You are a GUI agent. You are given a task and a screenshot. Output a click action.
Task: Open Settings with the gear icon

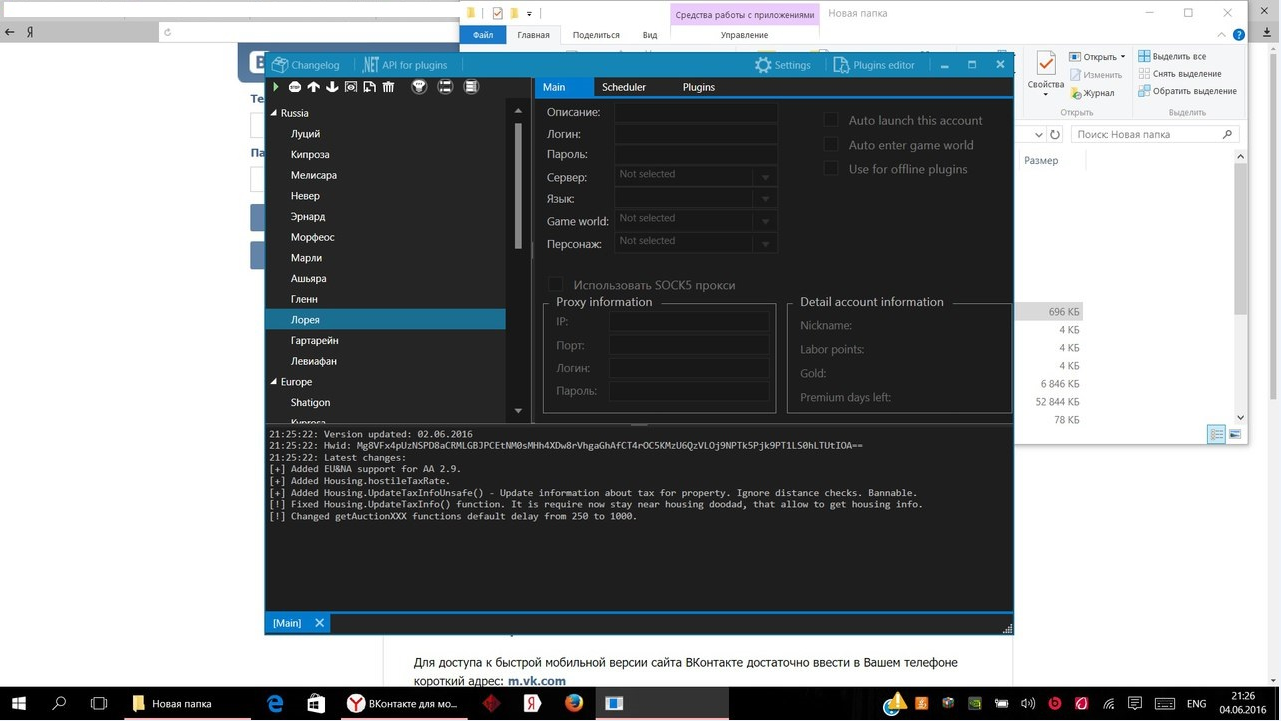click(783, 65)
